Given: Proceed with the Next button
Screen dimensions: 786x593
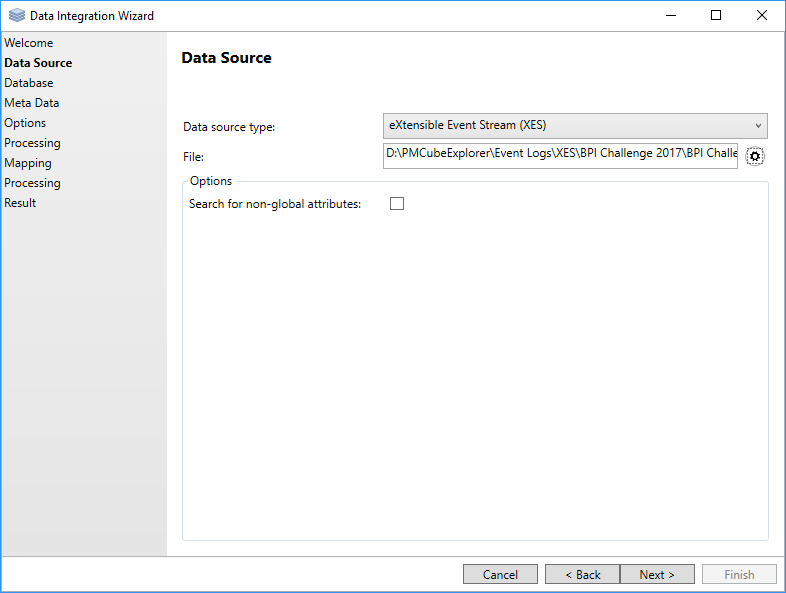Looking at the screenshot, I should click(657, 574).
